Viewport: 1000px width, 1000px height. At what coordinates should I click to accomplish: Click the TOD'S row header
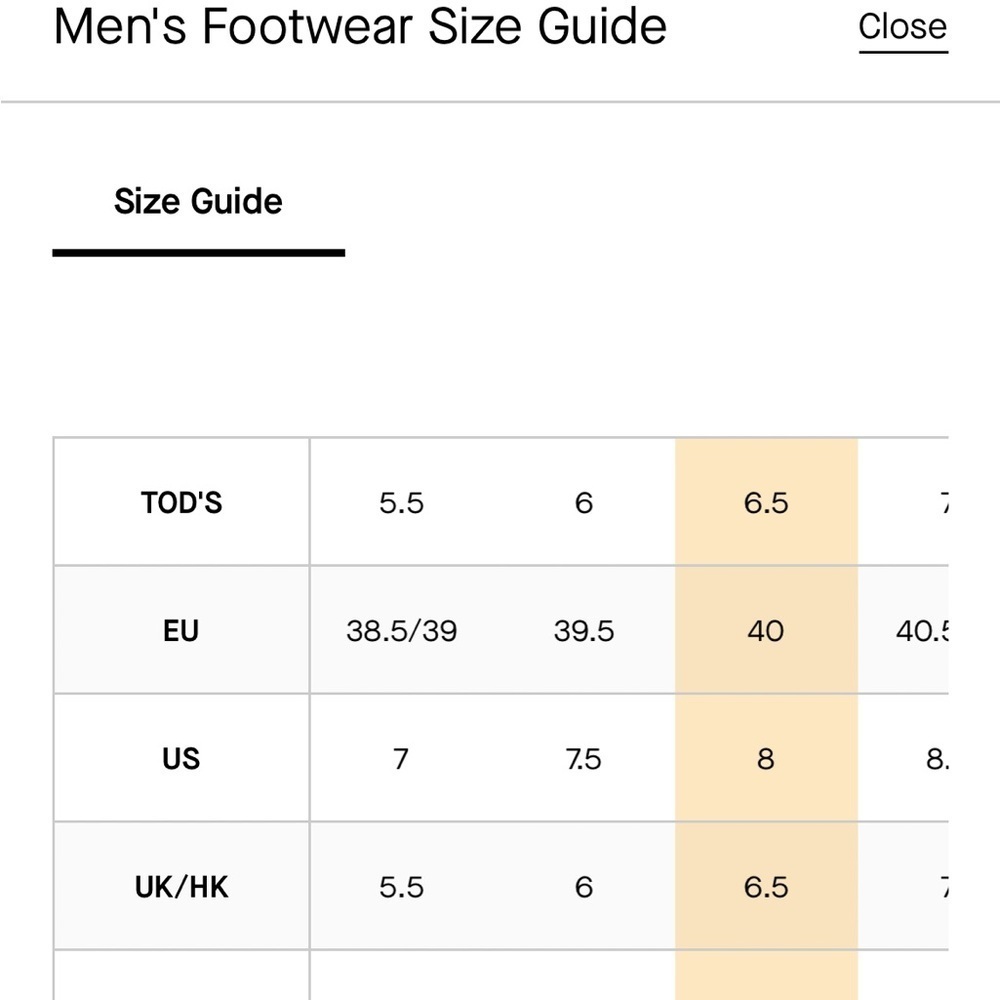point(181,502)
